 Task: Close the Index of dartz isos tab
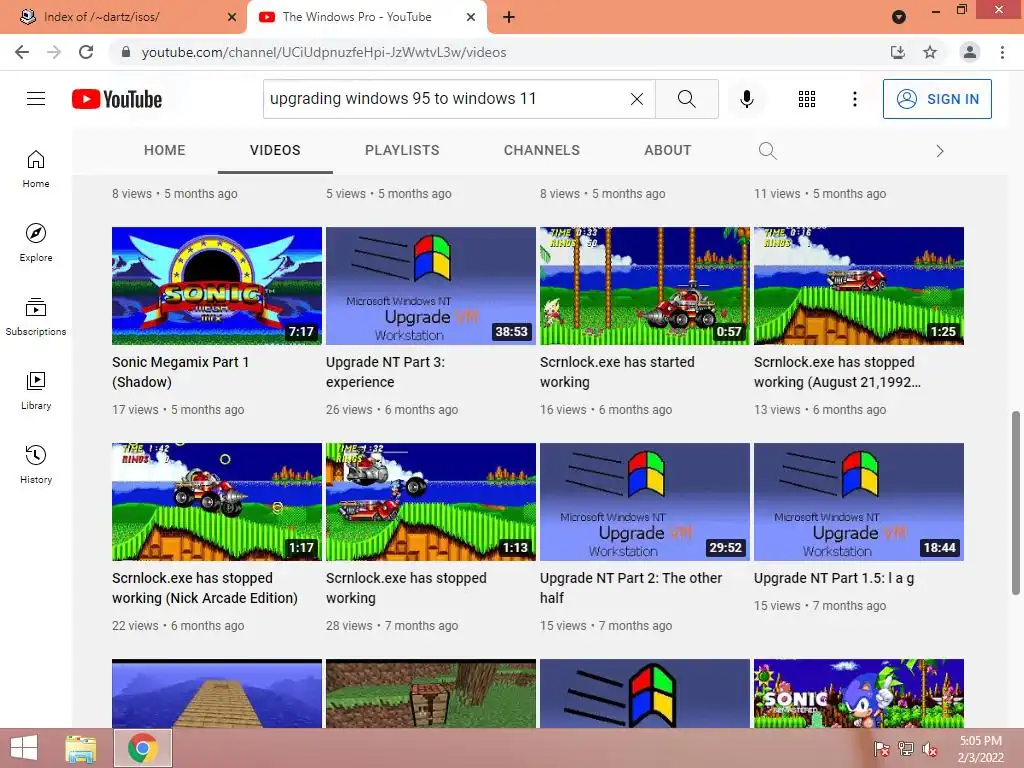pos(232,17)
